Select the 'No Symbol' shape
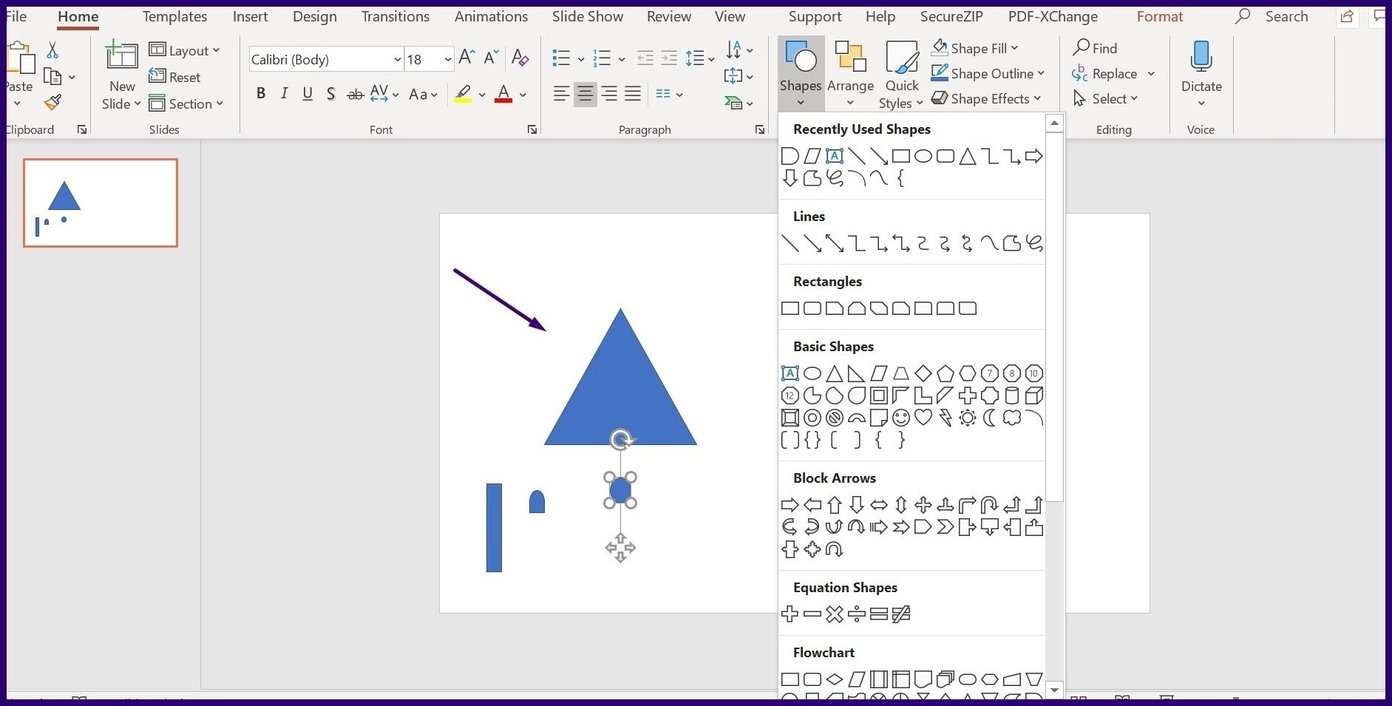 834,417
